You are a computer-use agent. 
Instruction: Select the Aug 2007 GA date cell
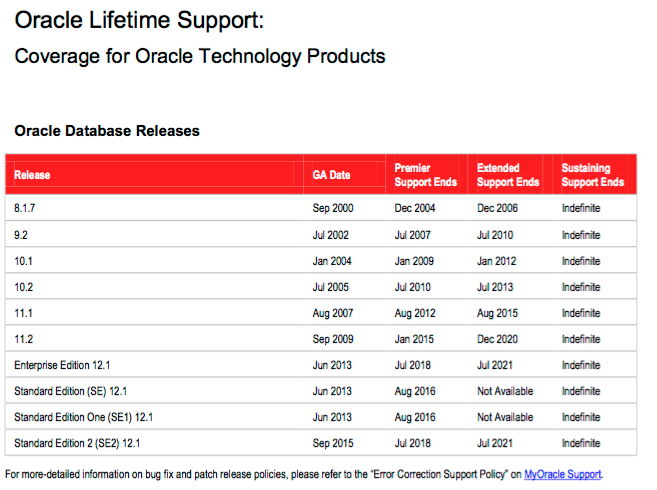click(x=333, y=313)
